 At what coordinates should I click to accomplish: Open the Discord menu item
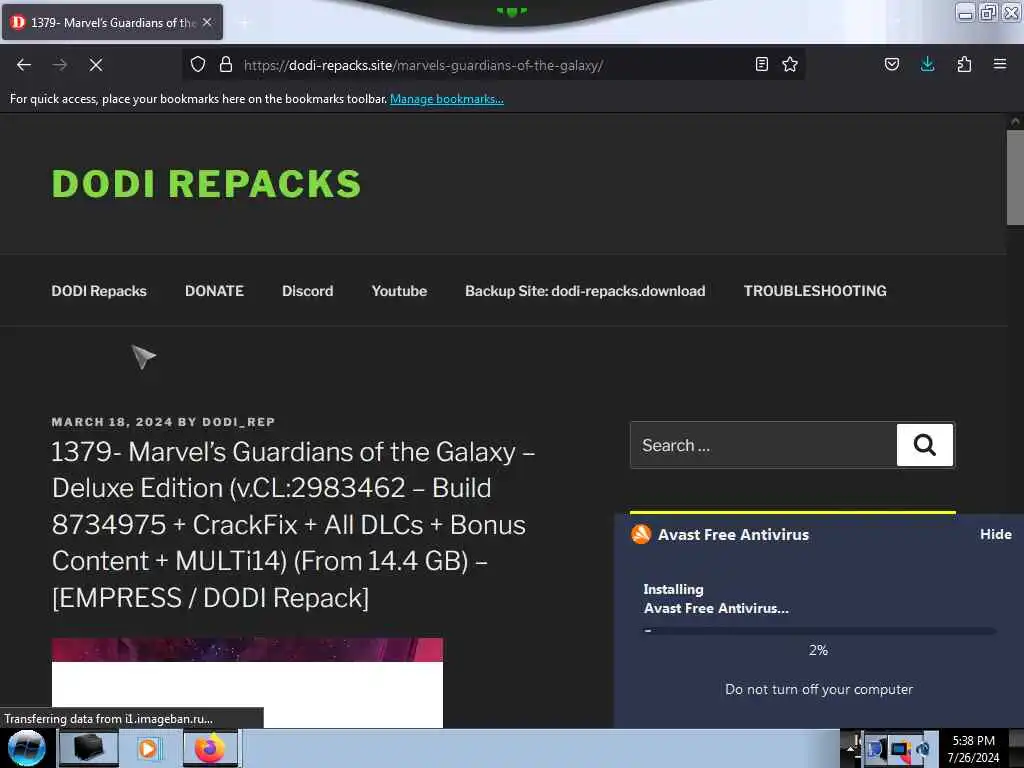click(x=308, y=291)
